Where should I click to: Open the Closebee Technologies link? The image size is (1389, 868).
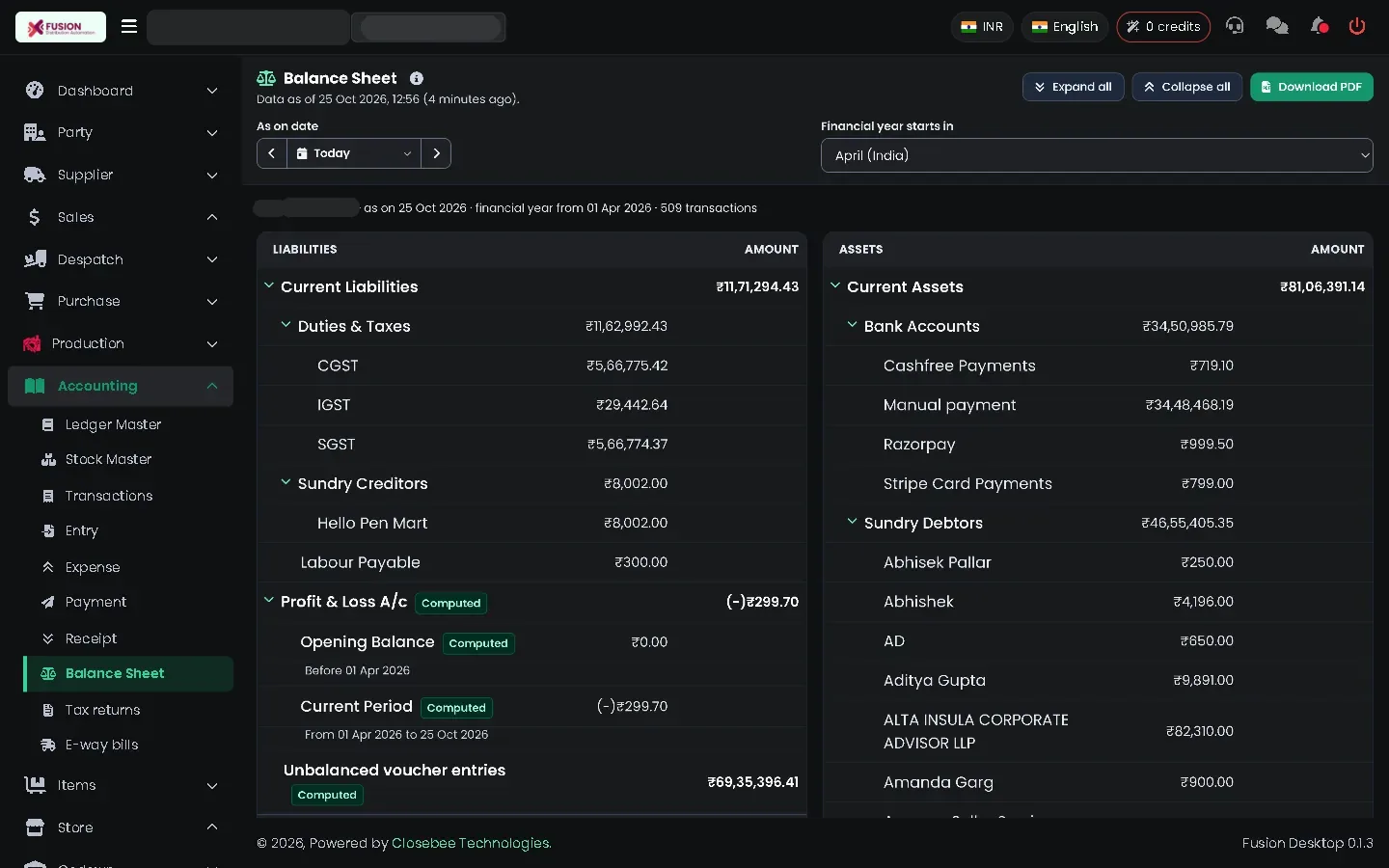[471, 843]
